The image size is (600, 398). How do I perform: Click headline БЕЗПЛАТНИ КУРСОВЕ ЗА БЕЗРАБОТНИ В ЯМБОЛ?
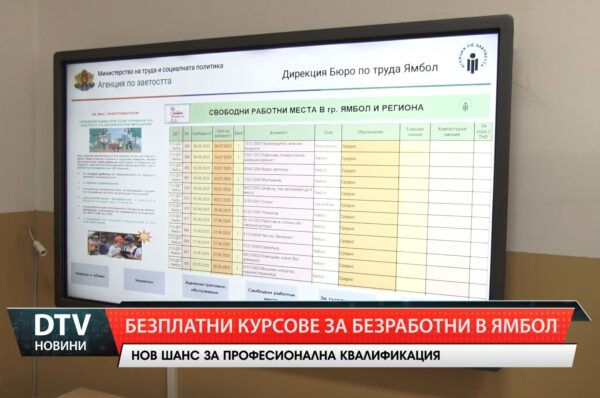[x=341, y=326]
